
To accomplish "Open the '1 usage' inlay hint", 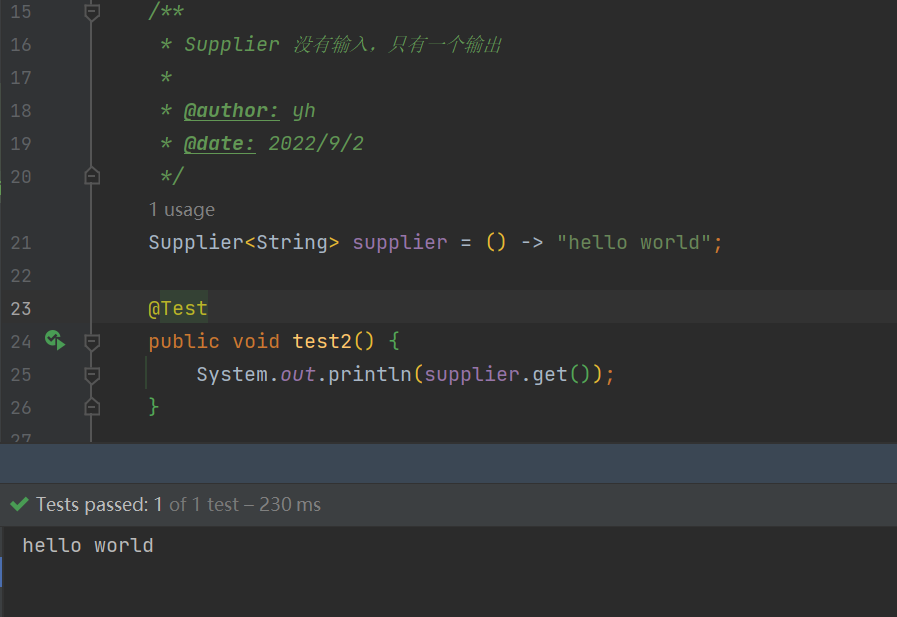I will point(181,210).
